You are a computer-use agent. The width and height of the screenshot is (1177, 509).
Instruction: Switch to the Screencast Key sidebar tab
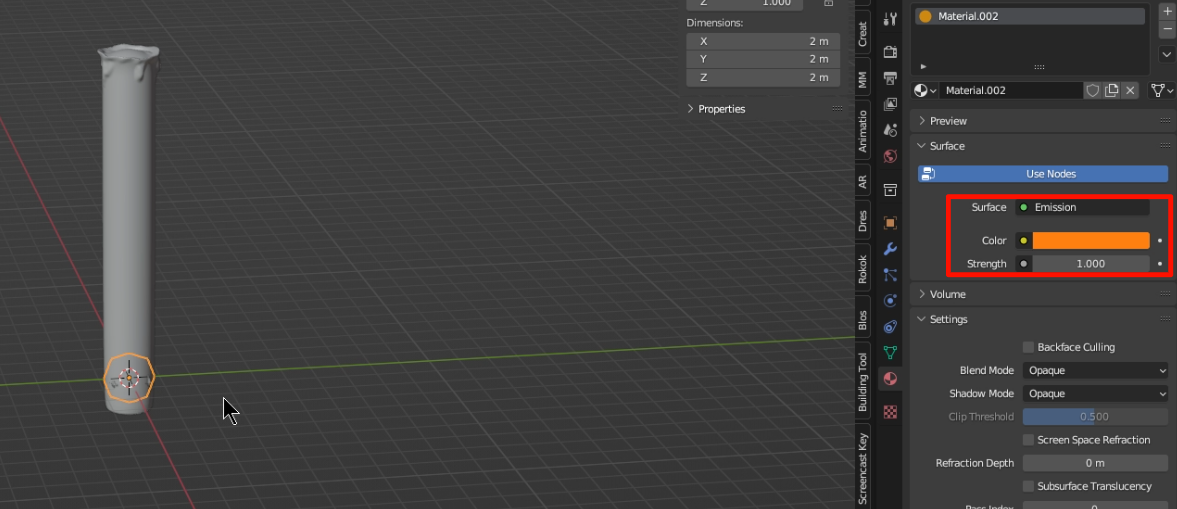pyautogui.click(x=862, y=465)
